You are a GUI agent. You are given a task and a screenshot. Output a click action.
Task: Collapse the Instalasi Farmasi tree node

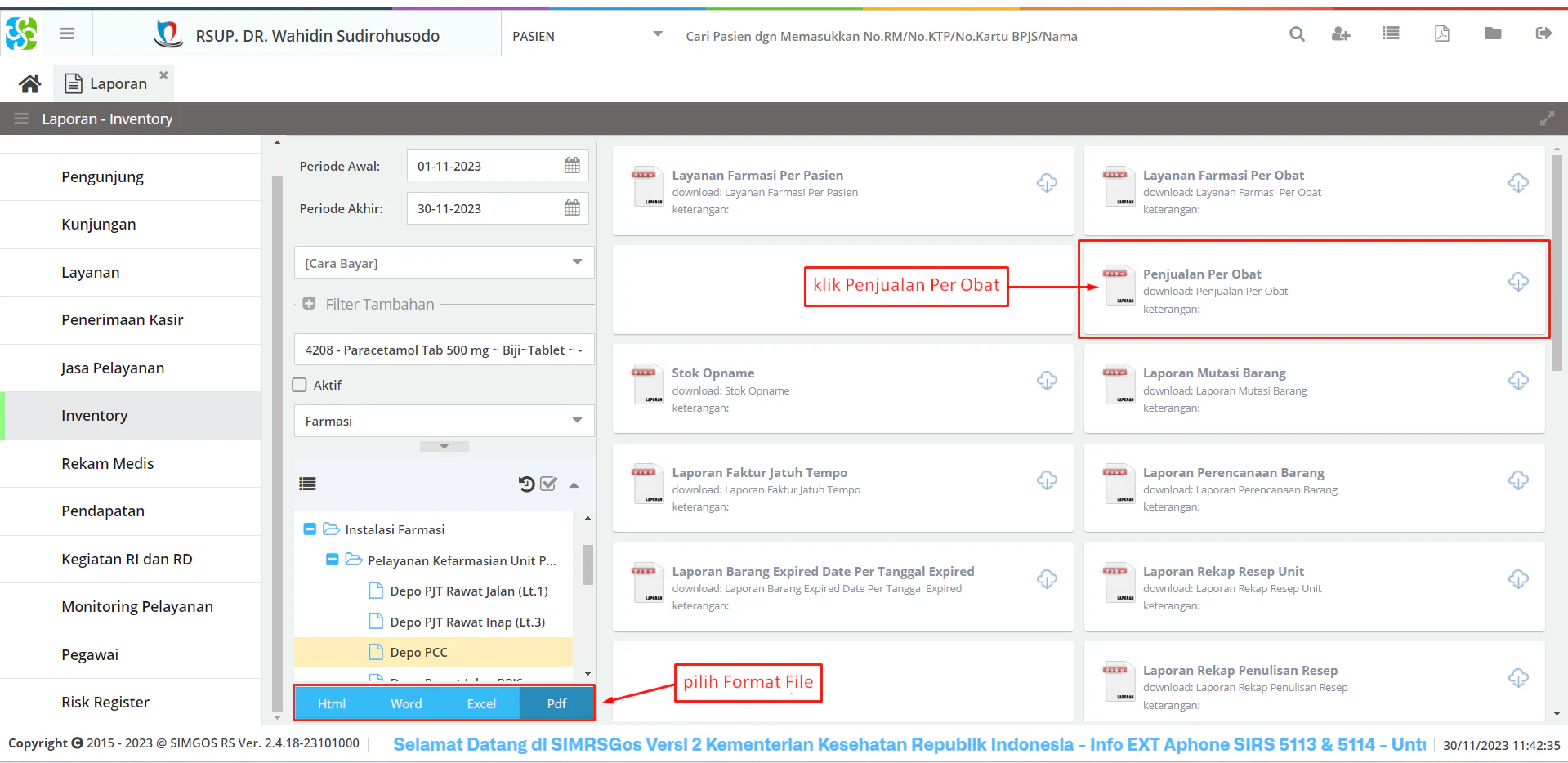[x=310, y=529]
